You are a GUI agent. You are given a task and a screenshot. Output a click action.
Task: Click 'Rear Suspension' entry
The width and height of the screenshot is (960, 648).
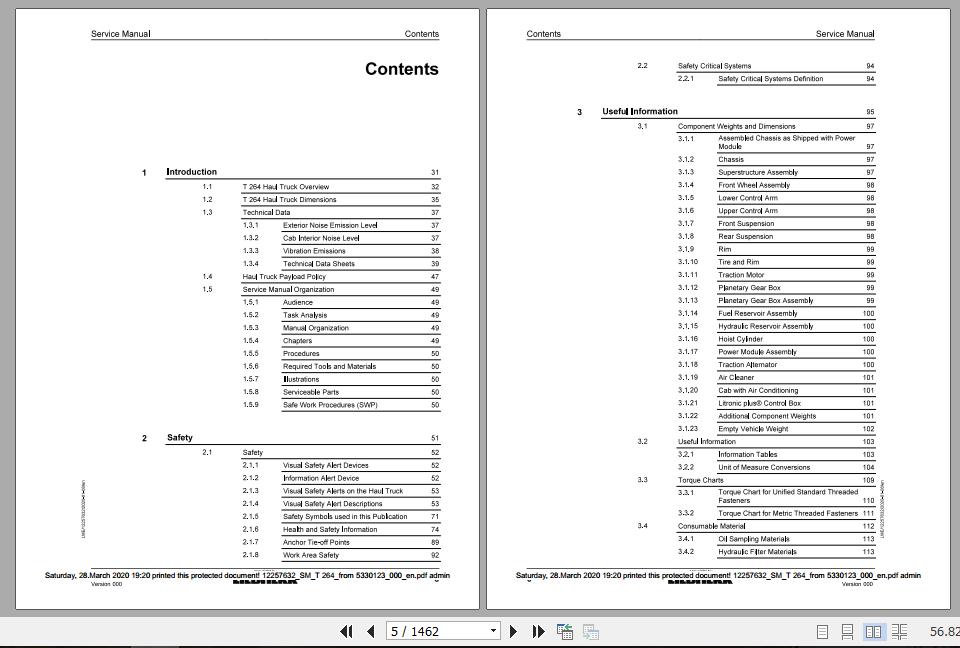[x=746, y=237]
